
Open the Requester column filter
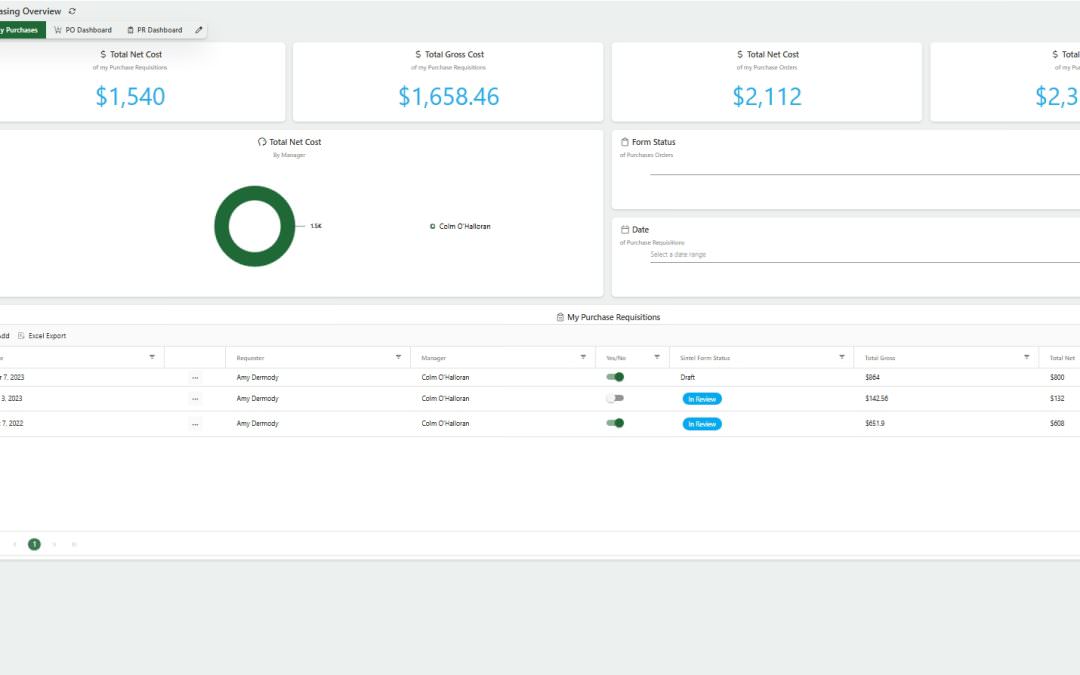[398, 357]
